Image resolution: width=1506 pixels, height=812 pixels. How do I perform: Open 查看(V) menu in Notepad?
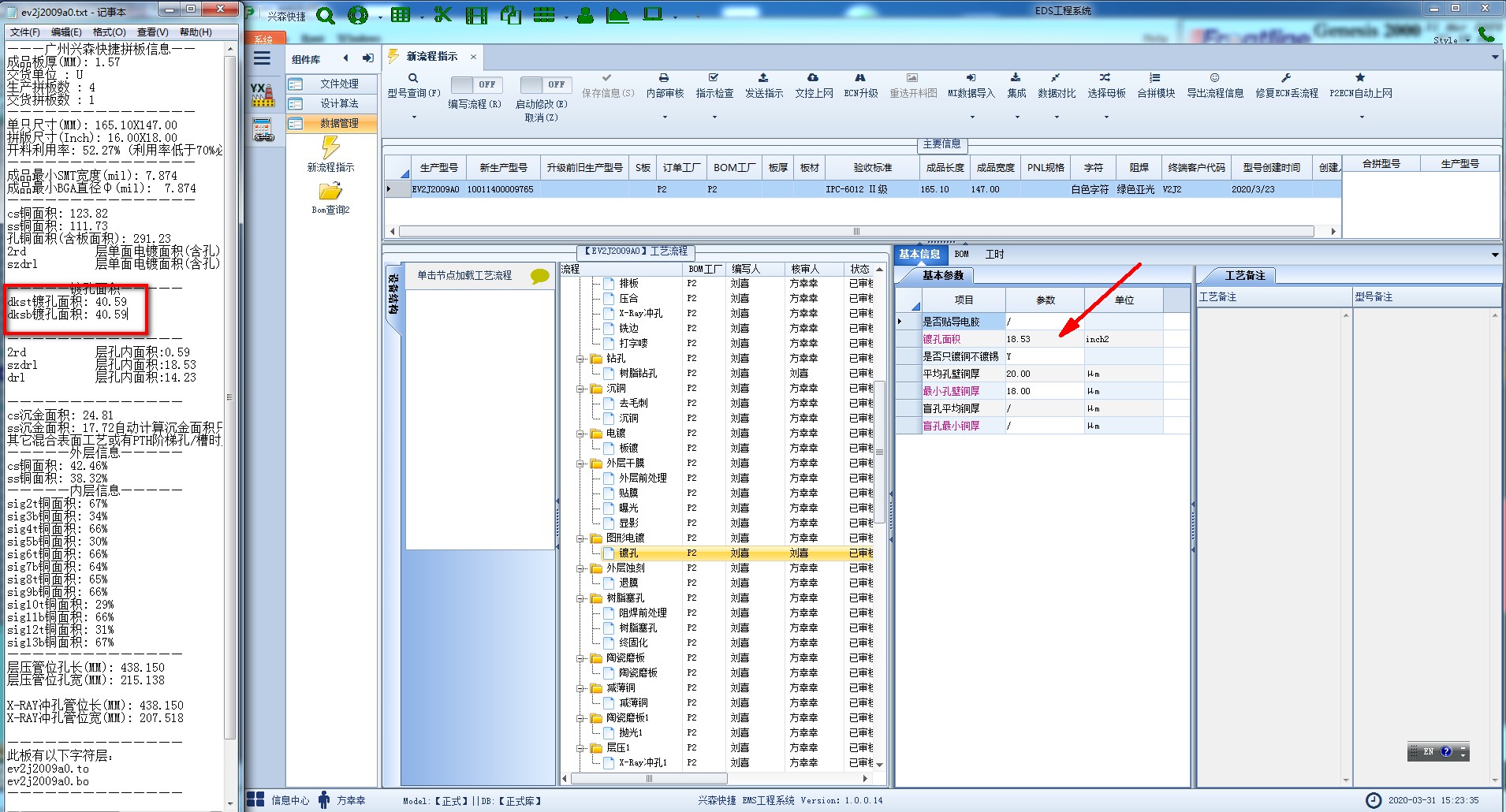tap(152, 32)
